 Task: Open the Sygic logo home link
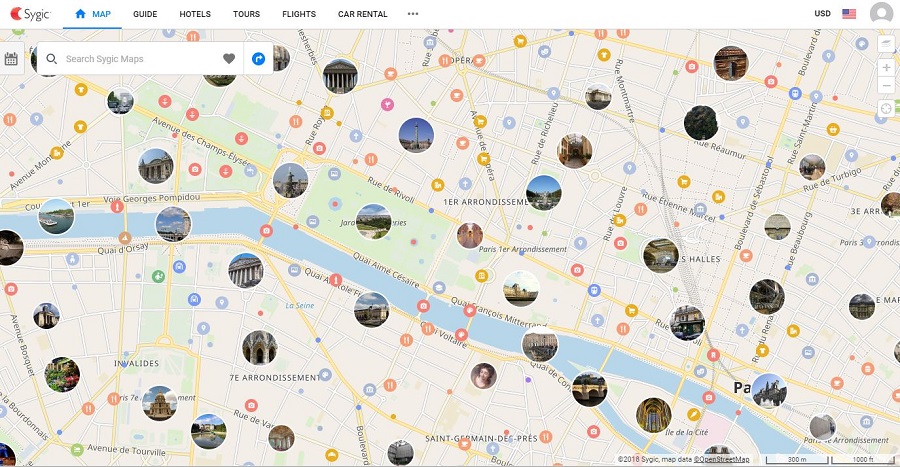coord(30,14)
